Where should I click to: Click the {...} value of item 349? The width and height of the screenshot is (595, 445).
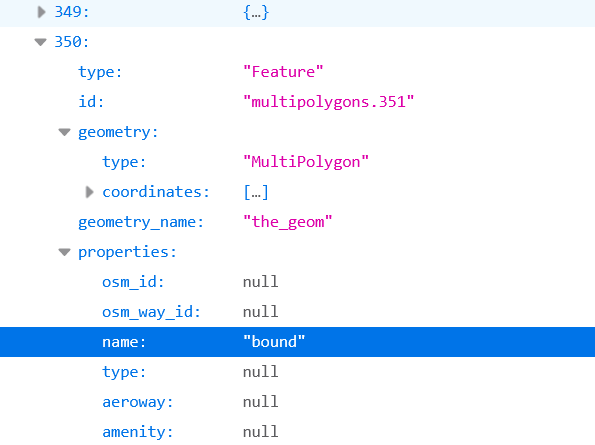point(256,12)
